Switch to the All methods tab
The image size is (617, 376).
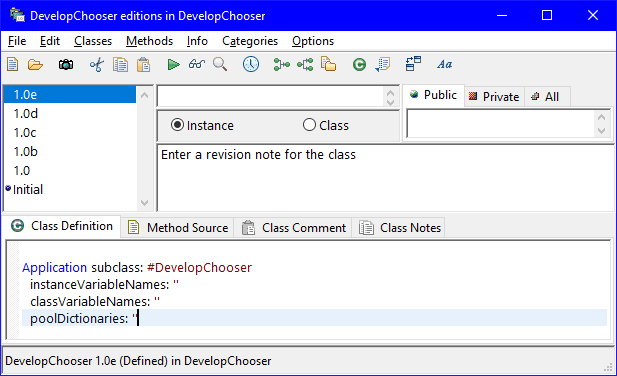tap(547, 97)
